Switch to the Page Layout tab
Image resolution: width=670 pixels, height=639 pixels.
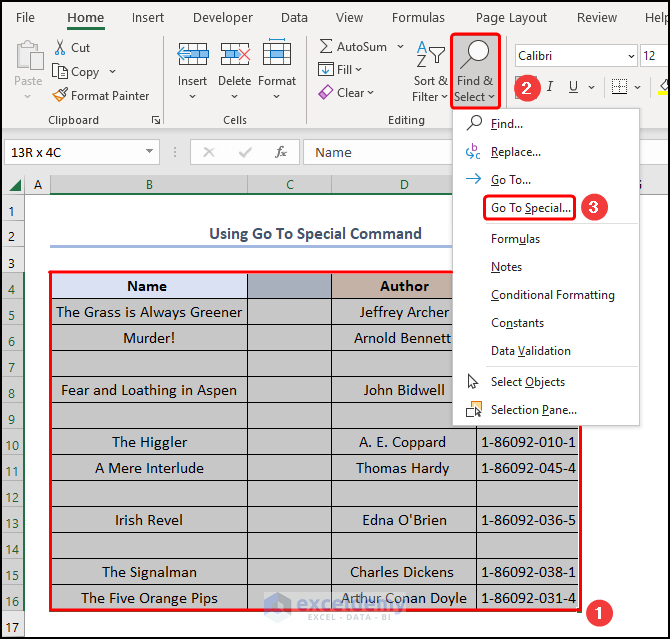click(x=511, y=18)
